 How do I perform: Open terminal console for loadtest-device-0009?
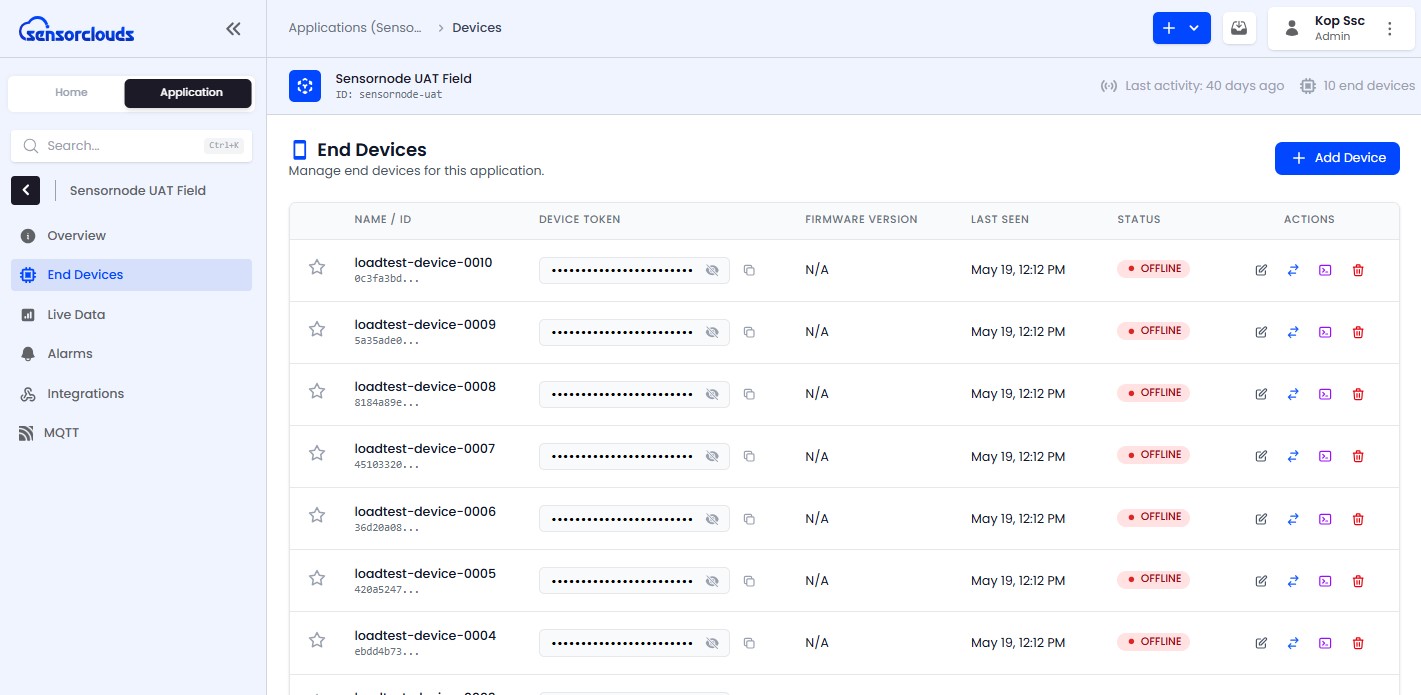tap(1325, 332)
